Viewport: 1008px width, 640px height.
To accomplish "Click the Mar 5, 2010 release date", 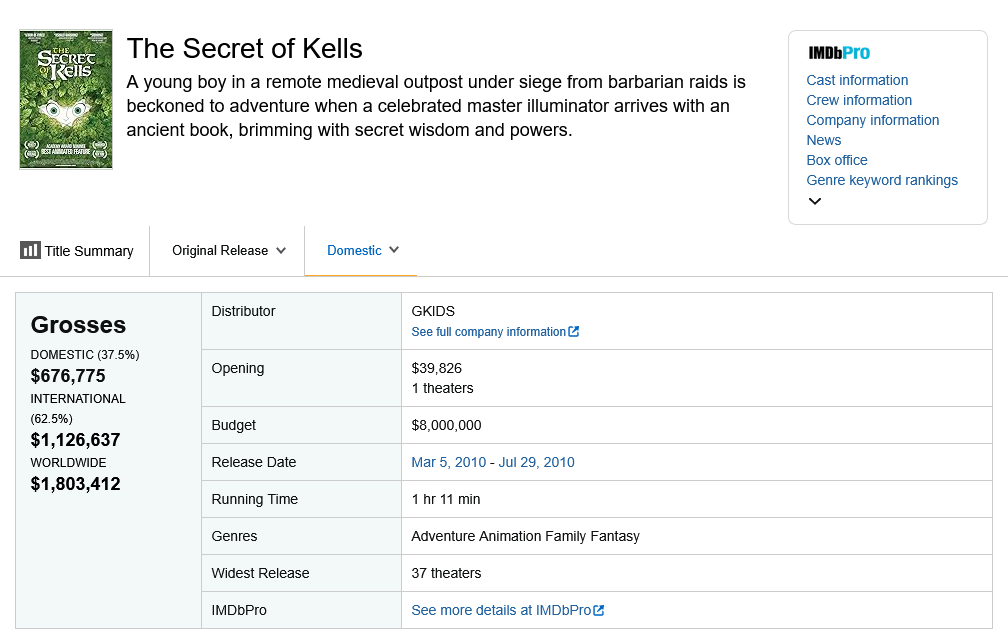I will [x=449, y=462].
